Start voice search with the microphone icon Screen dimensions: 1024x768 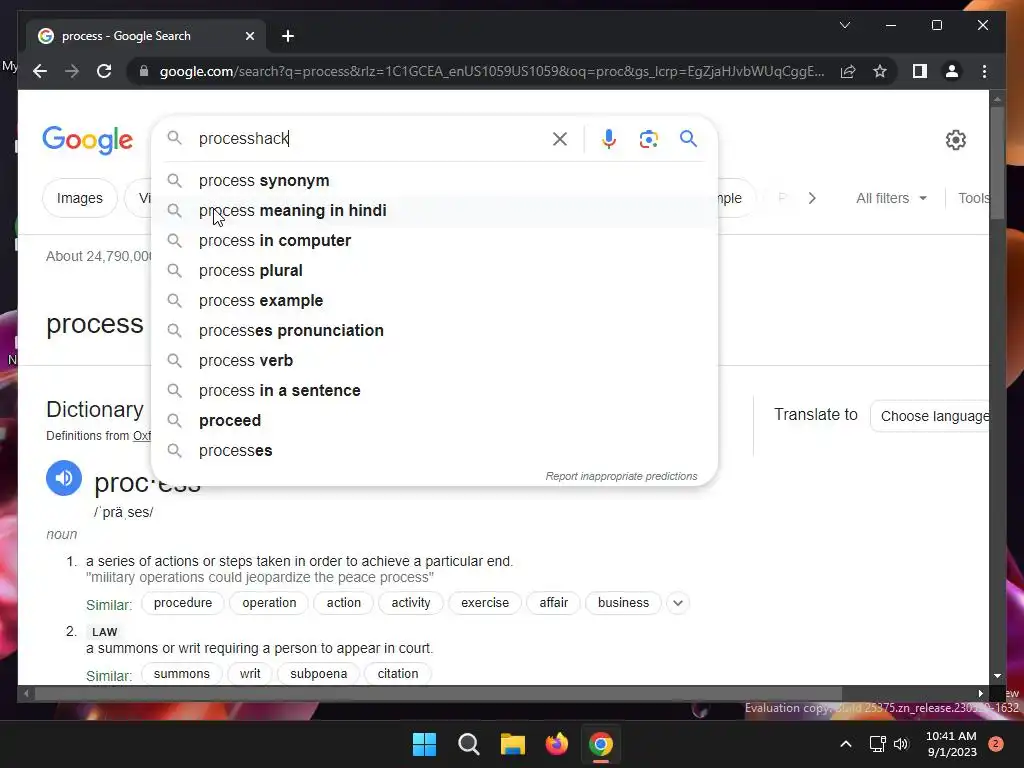[609, 139]
